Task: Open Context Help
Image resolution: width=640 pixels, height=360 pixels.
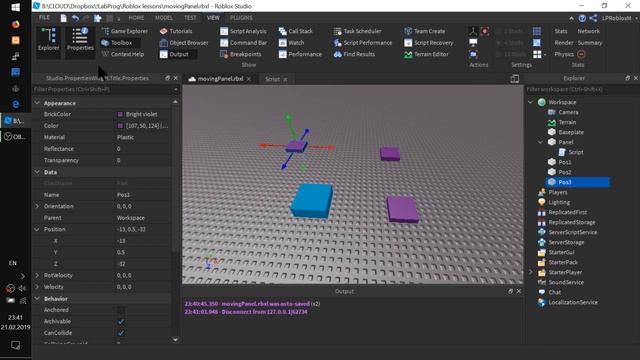Action: tap(122, 54)
